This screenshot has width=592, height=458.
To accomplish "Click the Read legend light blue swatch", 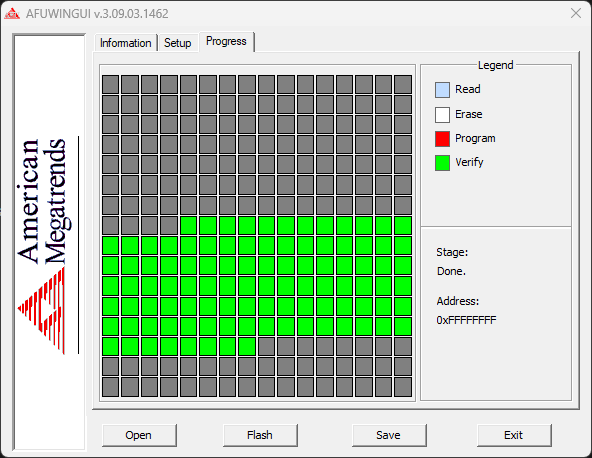I will coord(442,90).
